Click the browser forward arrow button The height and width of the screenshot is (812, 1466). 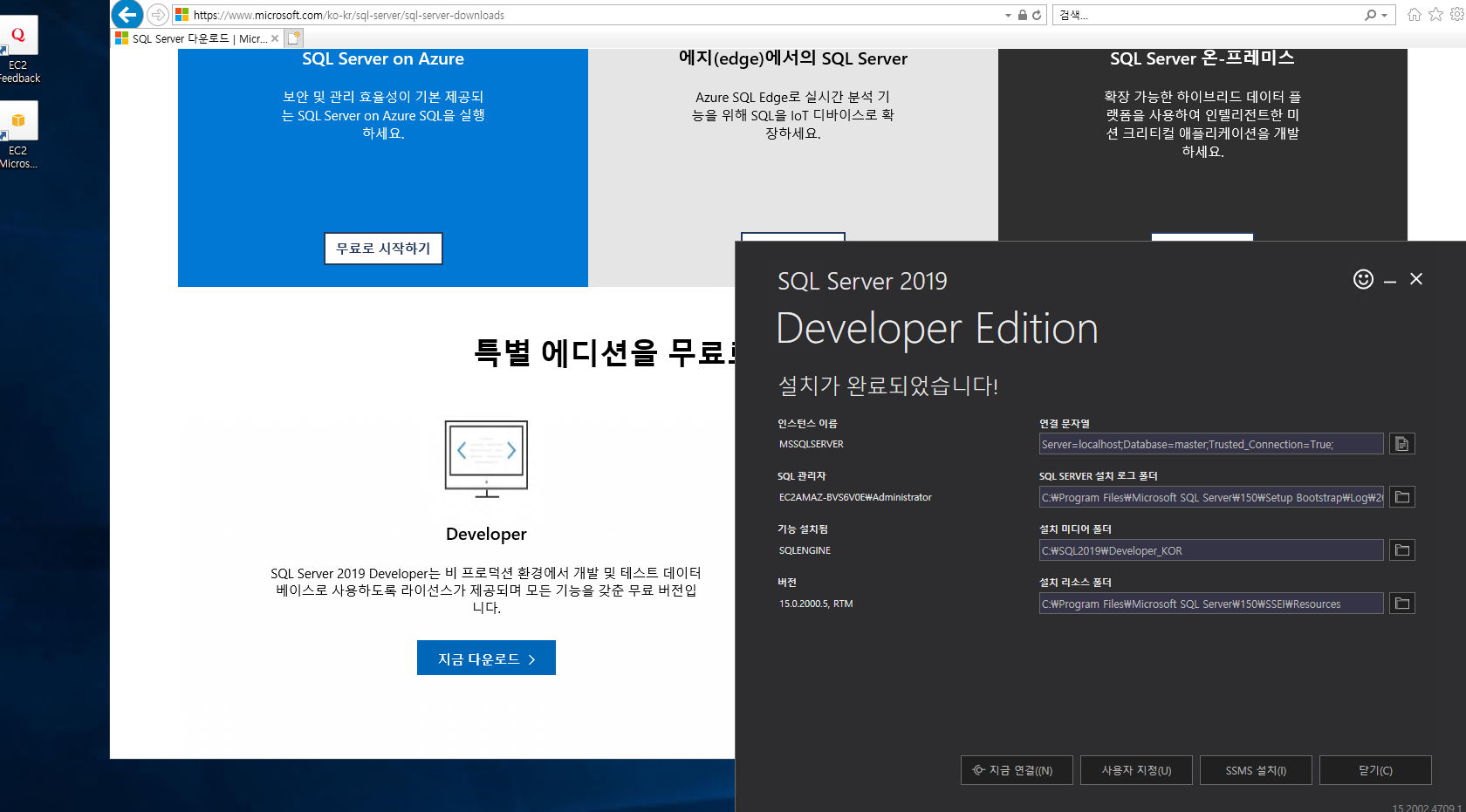click(x=158, y=15)
